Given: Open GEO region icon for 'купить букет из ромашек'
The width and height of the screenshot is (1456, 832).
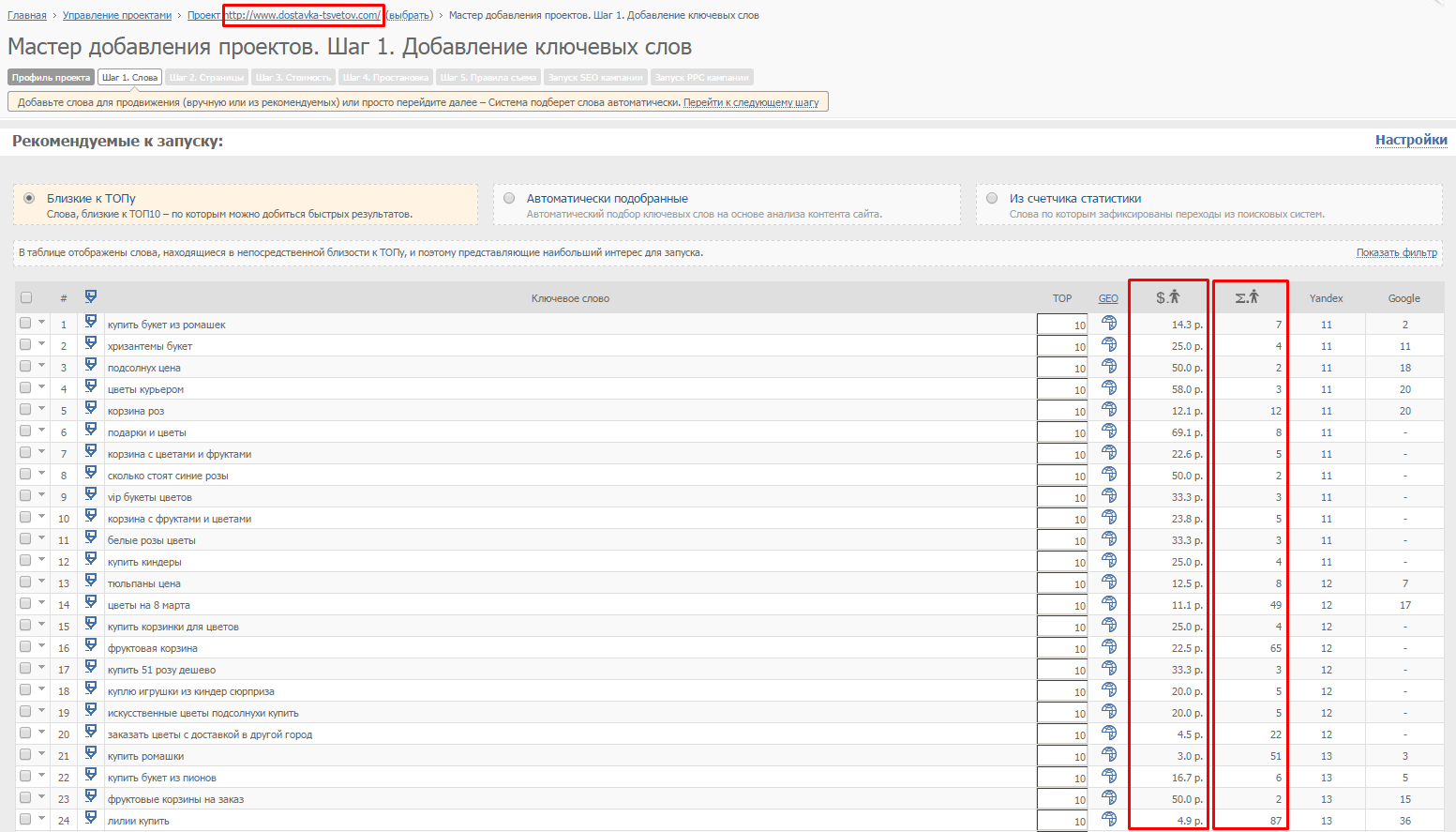Looking at the screenshot, I should pos(1109,323).
